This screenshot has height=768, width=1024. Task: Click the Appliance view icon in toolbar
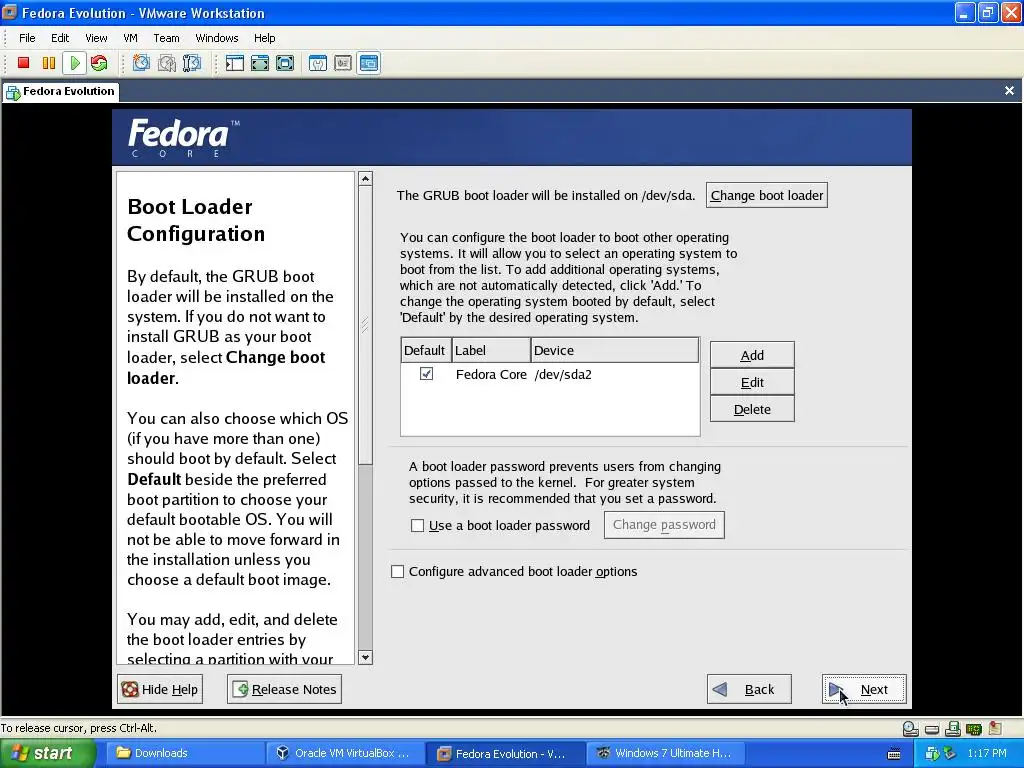pos(343,63)
